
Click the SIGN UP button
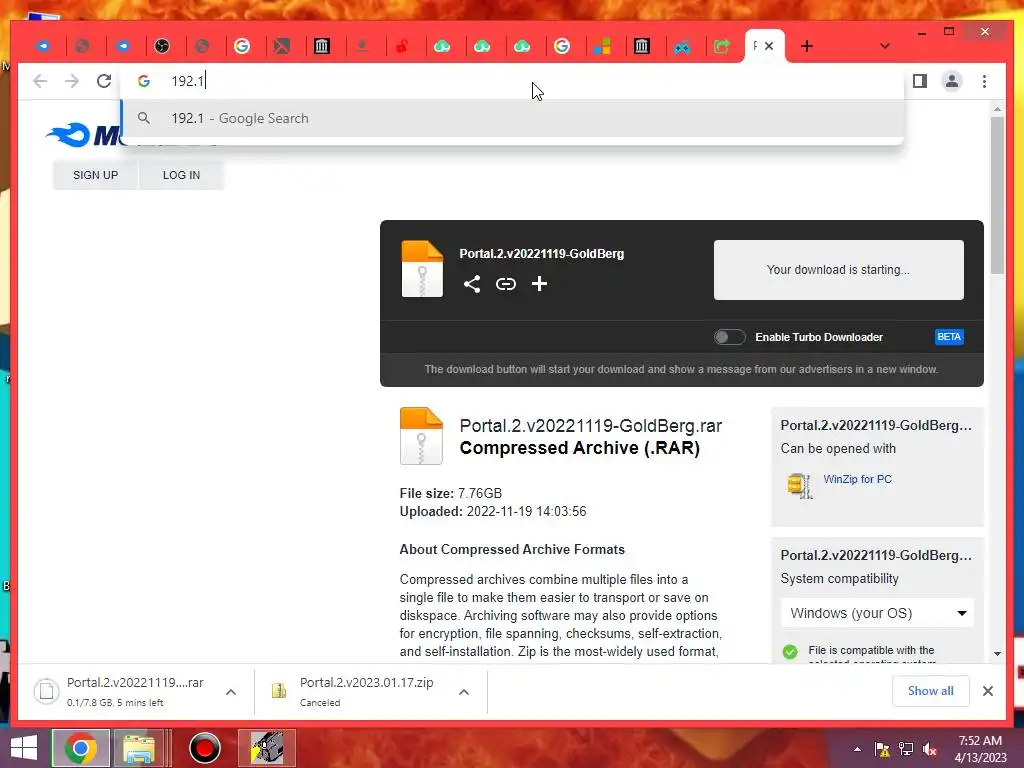tap(95, 175)
